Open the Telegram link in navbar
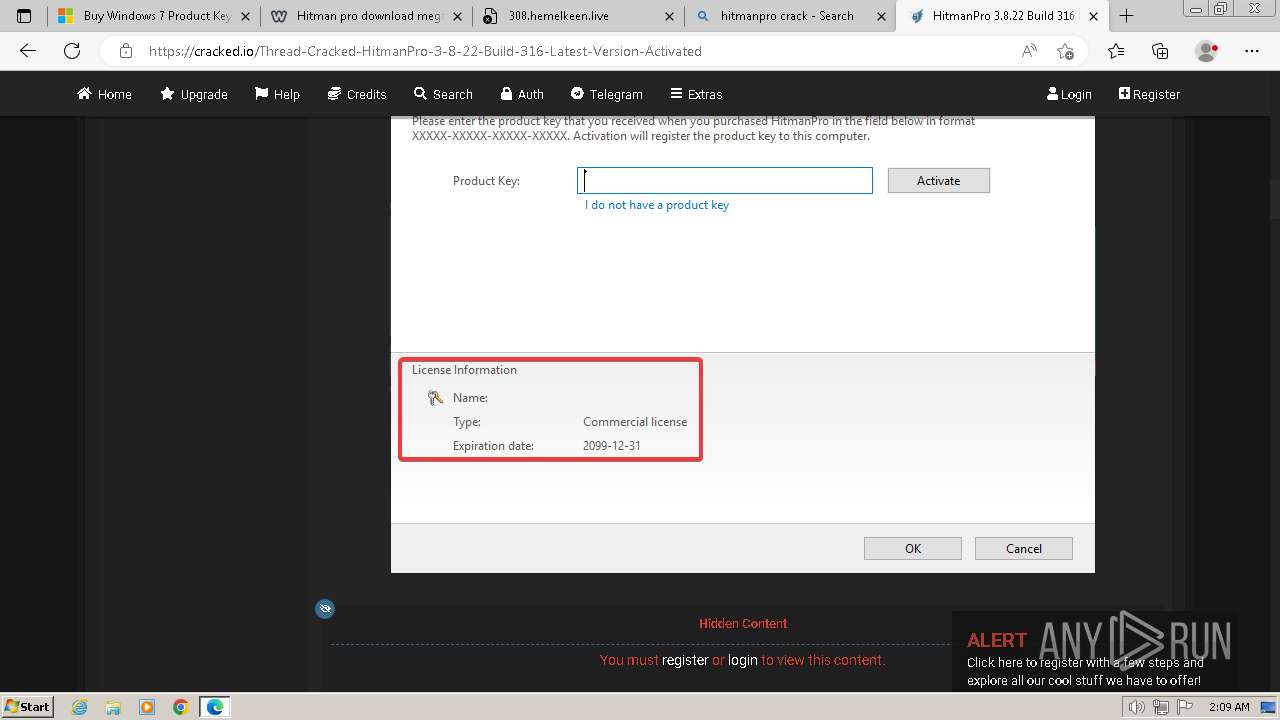This screenshot has width=1280, height=720. (606, 94)
